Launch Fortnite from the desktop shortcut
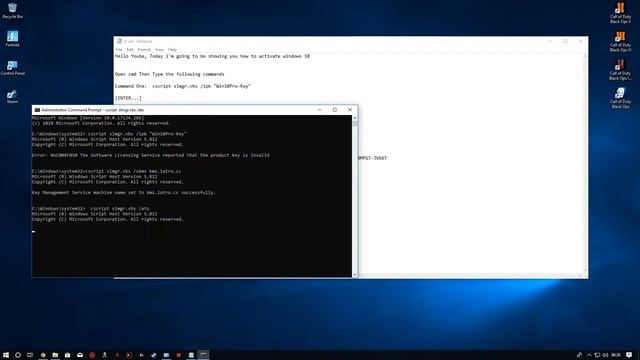Image resolution: width=640 pixels, height=360 pixels. coord(12,39)
